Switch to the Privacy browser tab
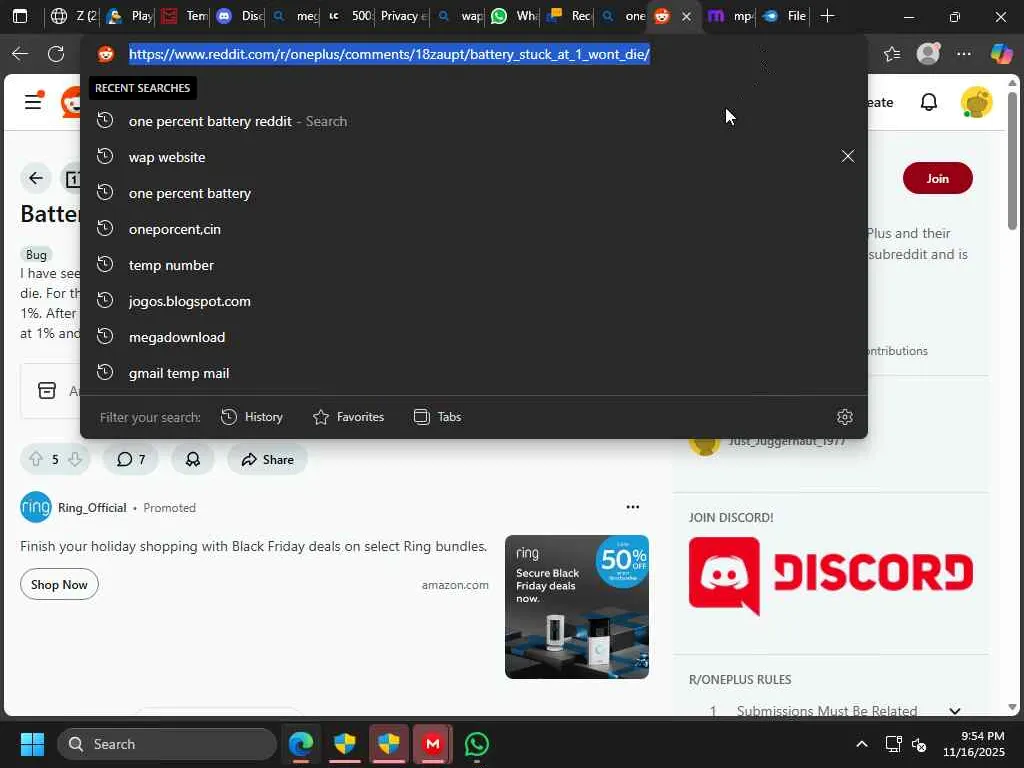1024x768 pixels. [402, 16]
